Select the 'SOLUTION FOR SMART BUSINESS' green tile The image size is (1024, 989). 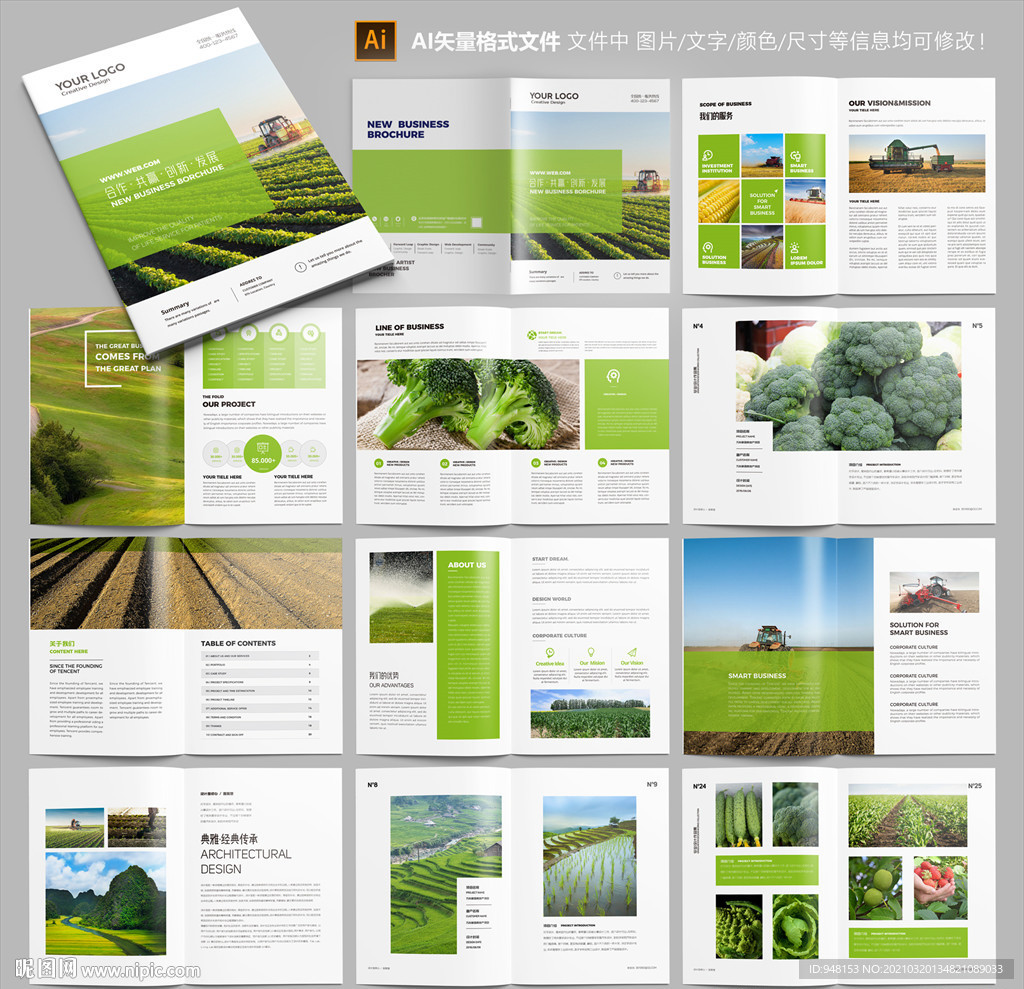pyautogui.click(x=762, y=201)
